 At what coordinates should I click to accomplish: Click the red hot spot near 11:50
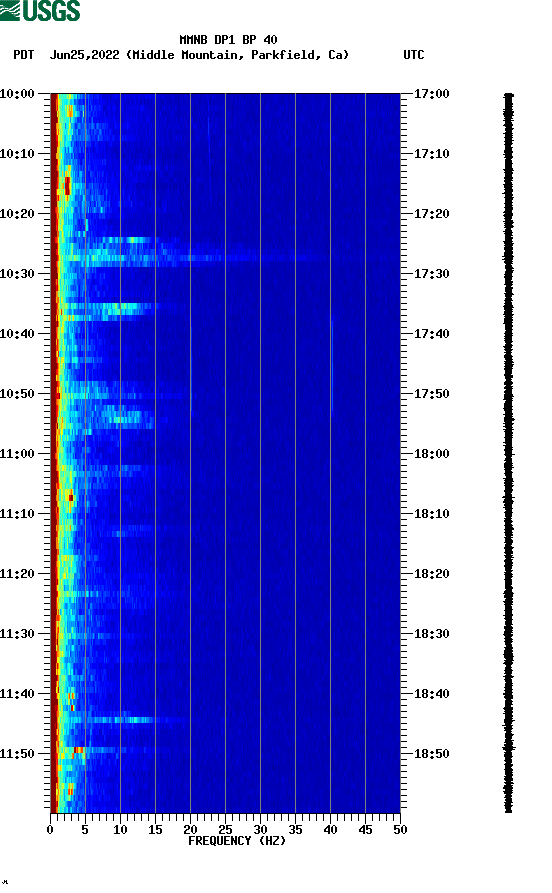click(79, 750)
